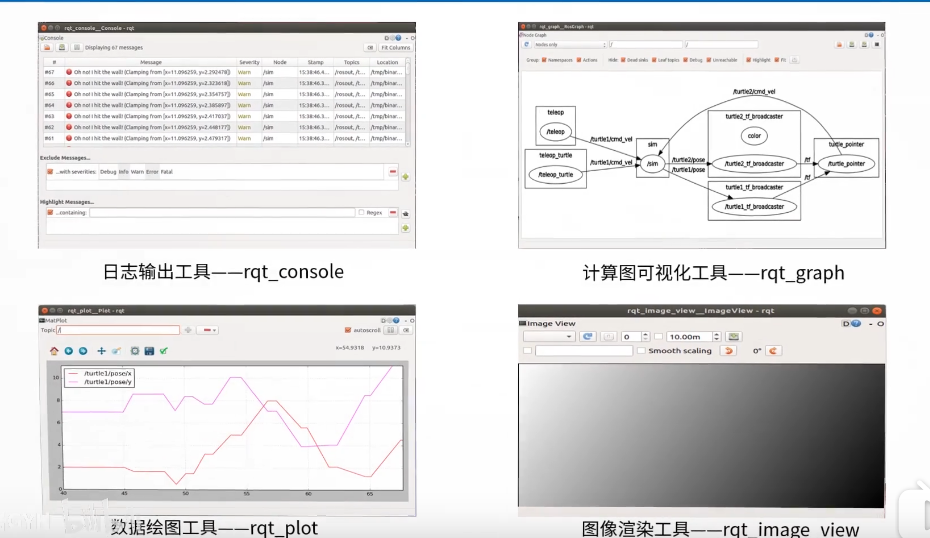
Task: Click Topic input field in rqt_plot
Action: (118, 330)
